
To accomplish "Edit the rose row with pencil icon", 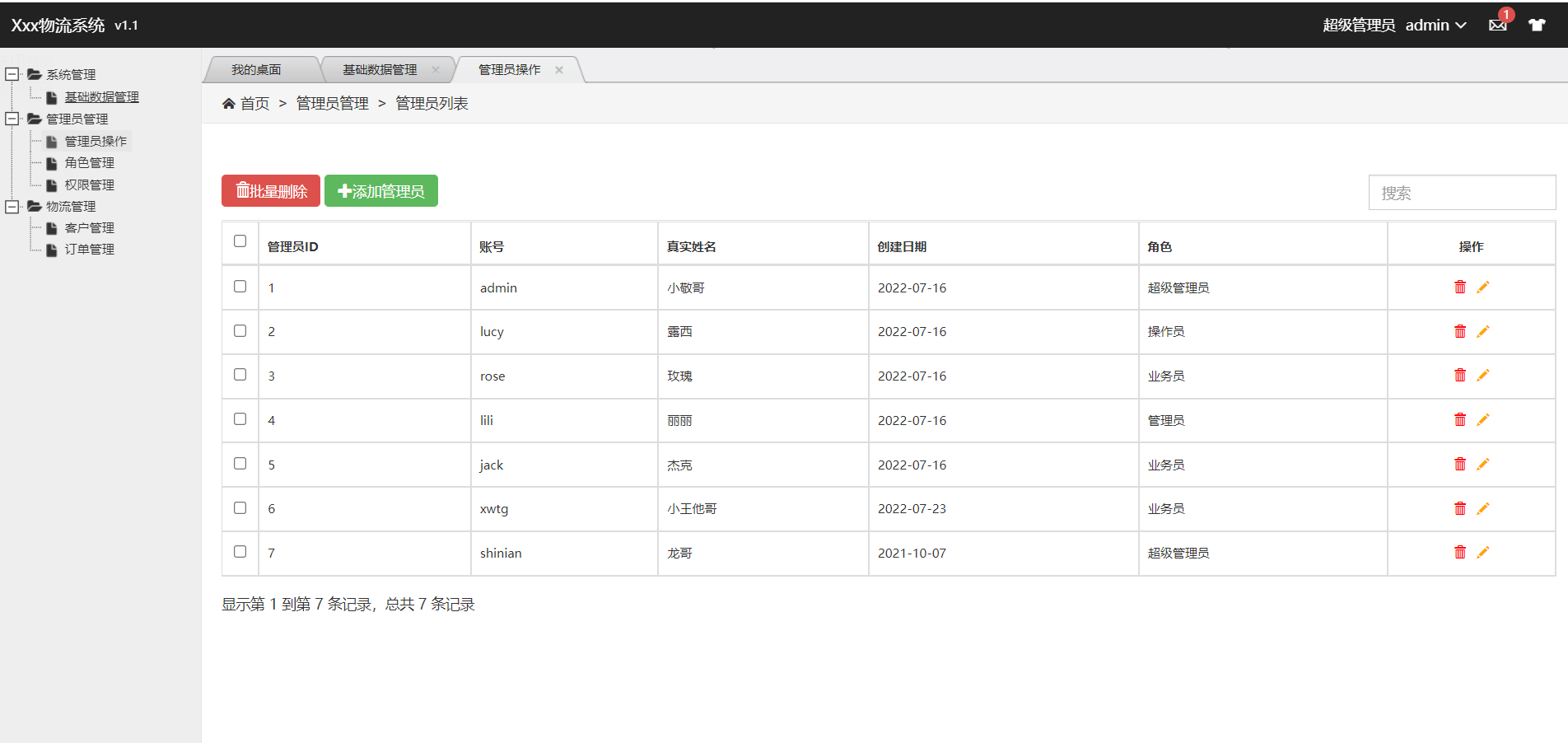I will tap(1483, 375).
